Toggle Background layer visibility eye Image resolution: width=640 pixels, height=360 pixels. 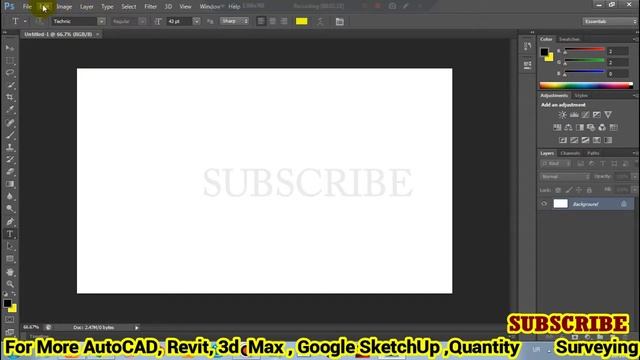(544, 204)
